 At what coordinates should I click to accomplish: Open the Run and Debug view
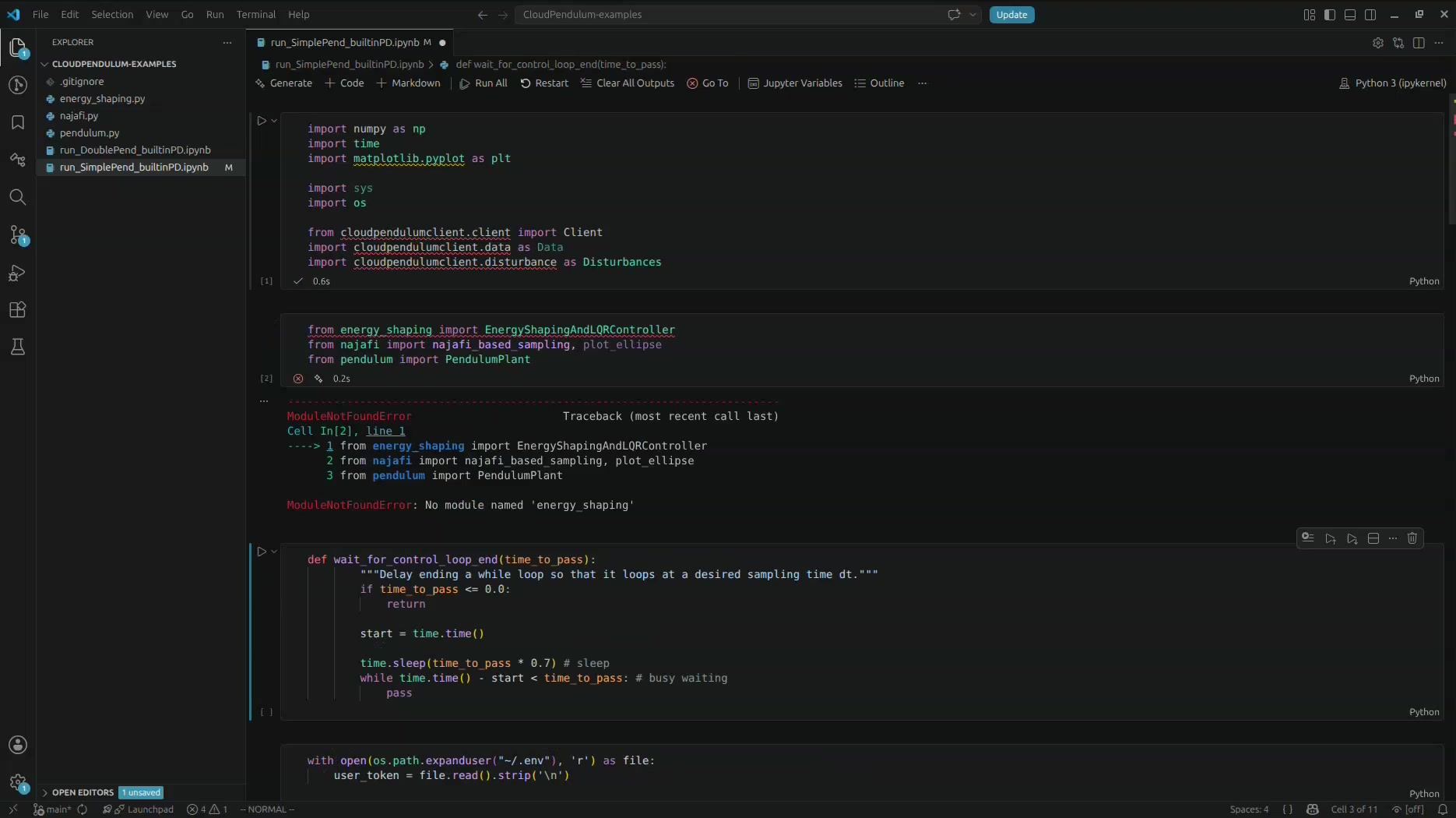(x=18, y=273)
